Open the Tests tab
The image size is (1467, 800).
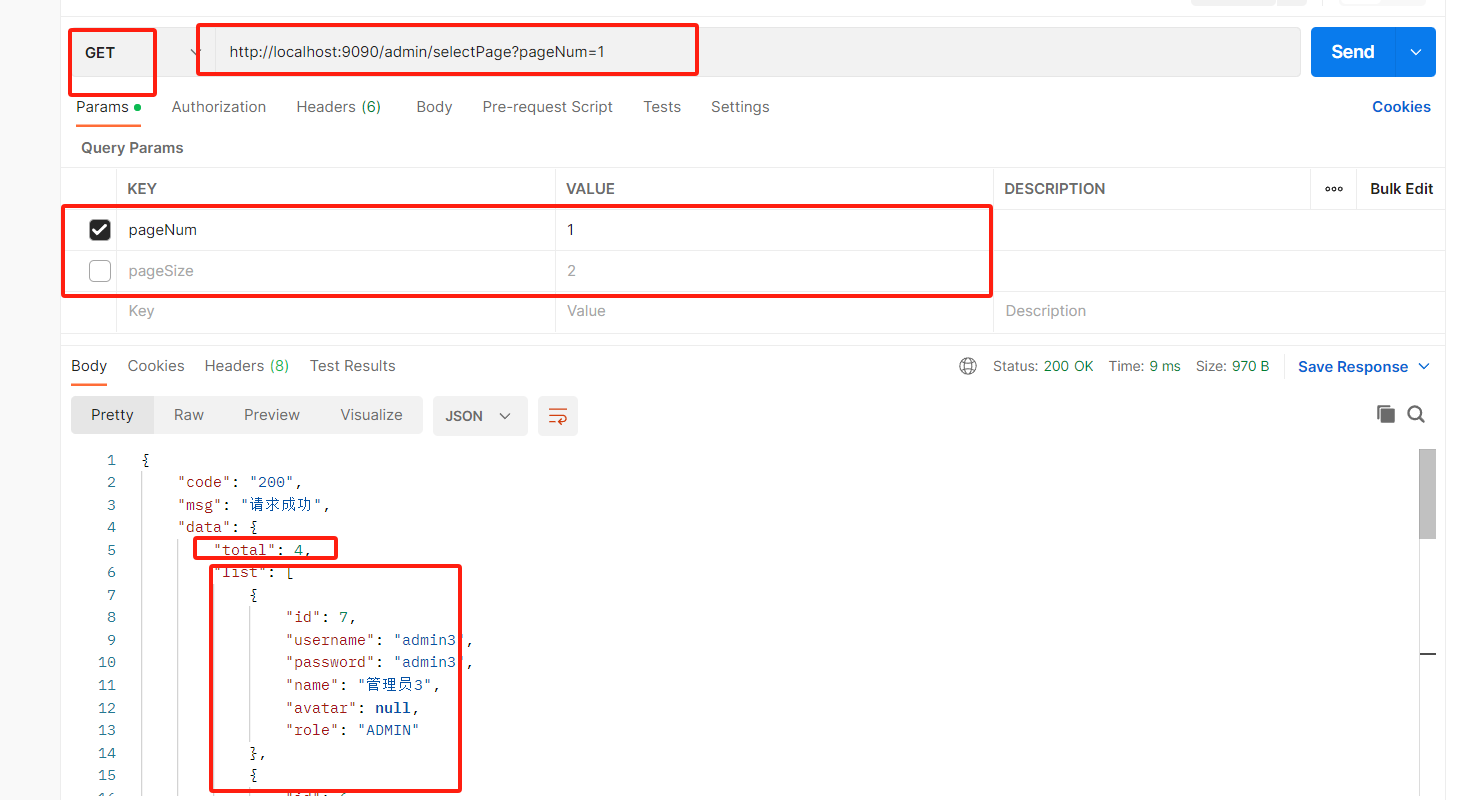662,107
